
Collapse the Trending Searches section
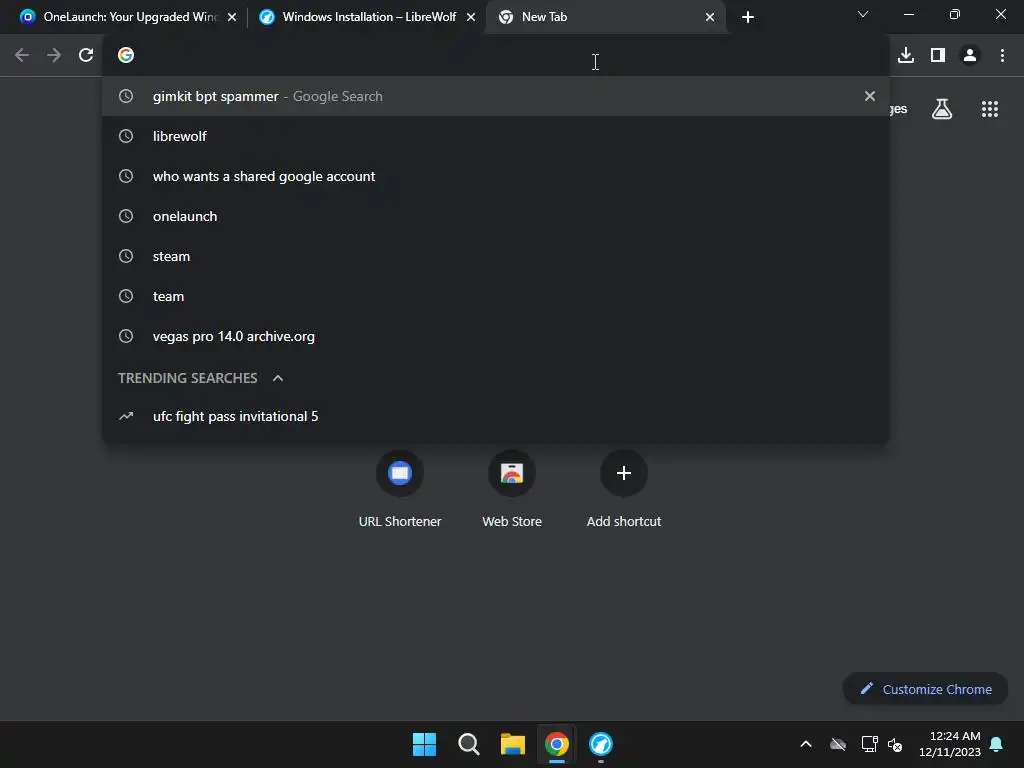coord(278,378)
